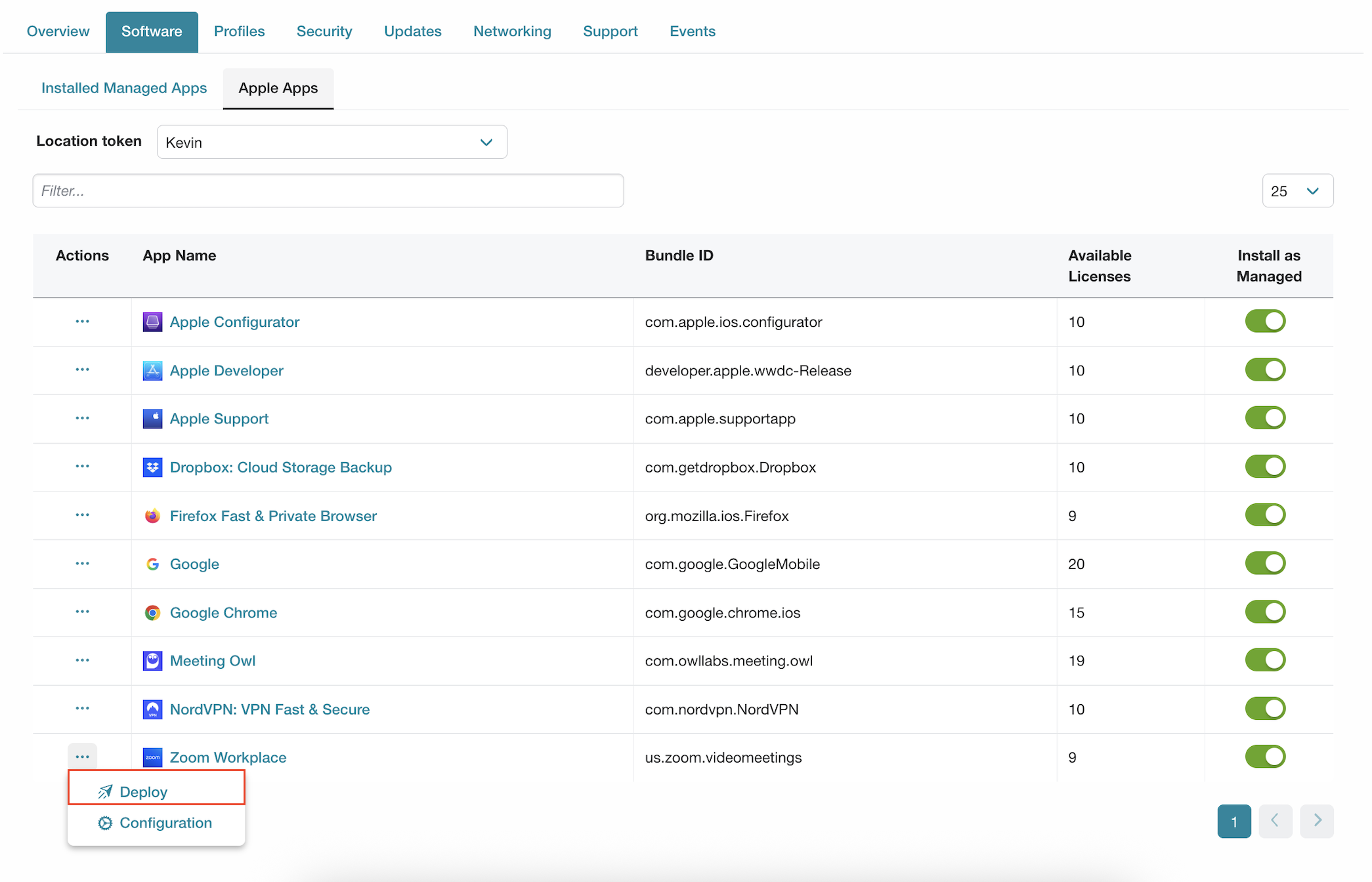Viewport: 1372px width, 882px height.
Task: Click the Apple Configurator app icon
Action: [x=152, y=322]
